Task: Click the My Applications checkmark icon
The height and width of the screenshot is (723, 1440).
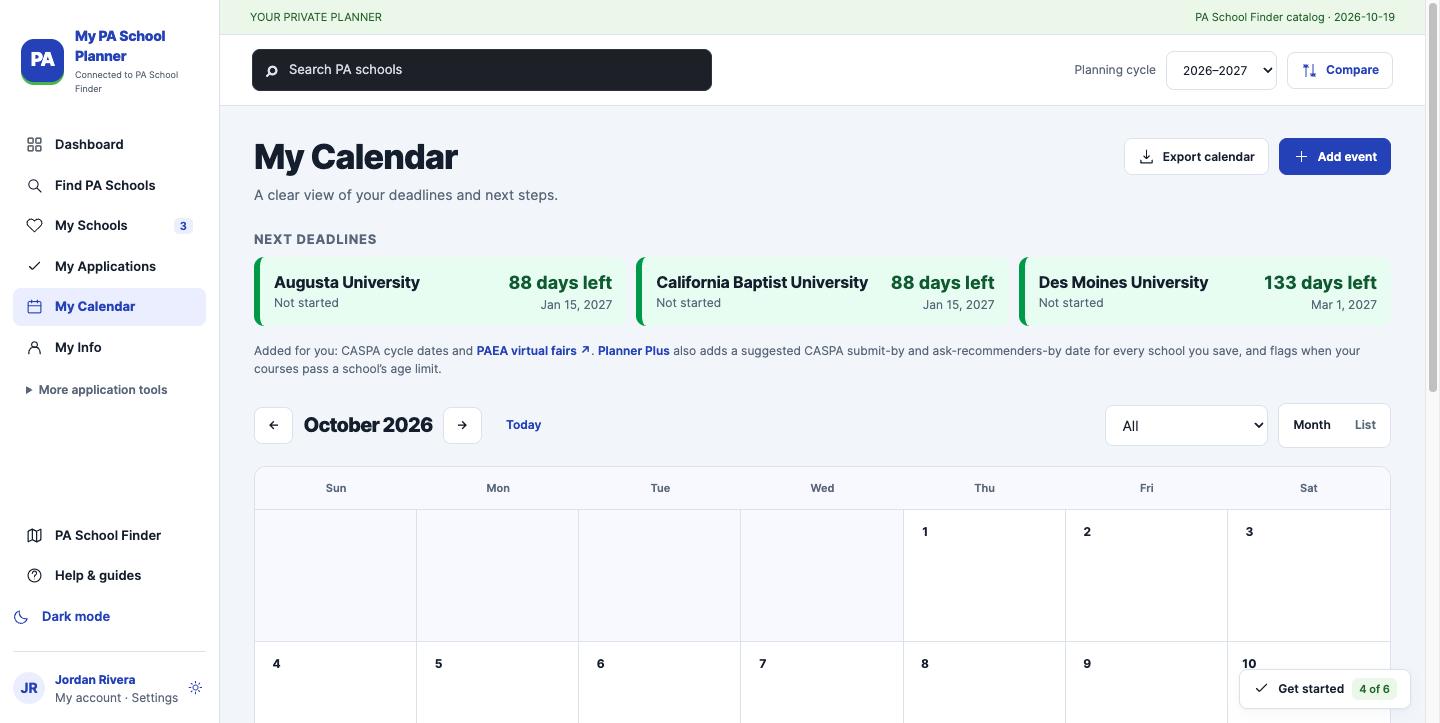Action: [x=34, y=266]
